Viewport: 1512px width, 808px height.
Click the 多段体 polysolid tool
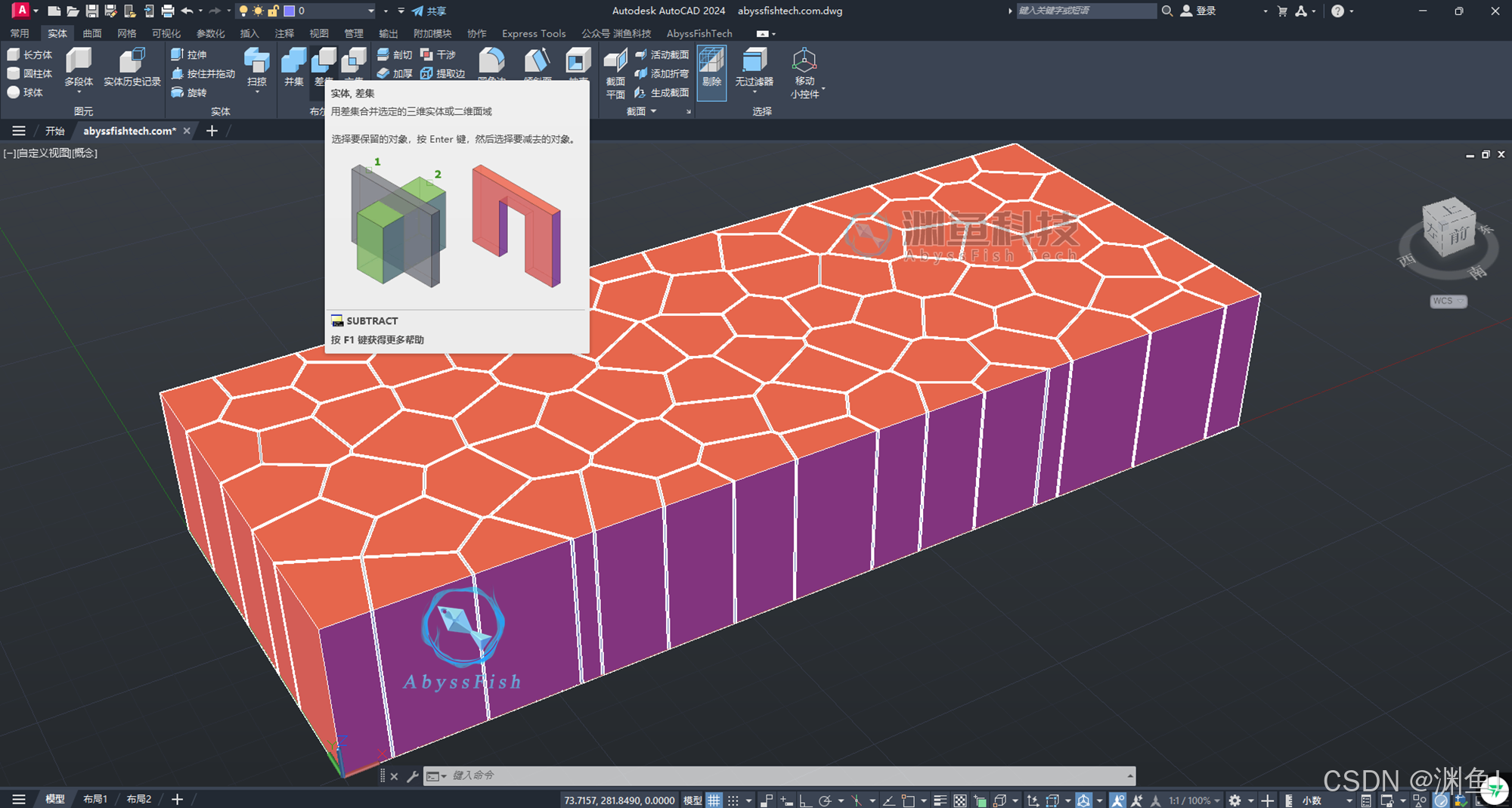79,67
